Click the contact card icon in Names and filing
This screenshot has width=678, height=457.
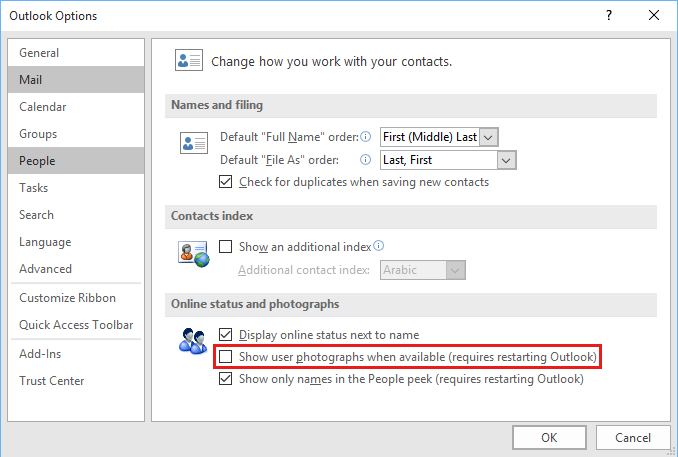coord(194,143)
